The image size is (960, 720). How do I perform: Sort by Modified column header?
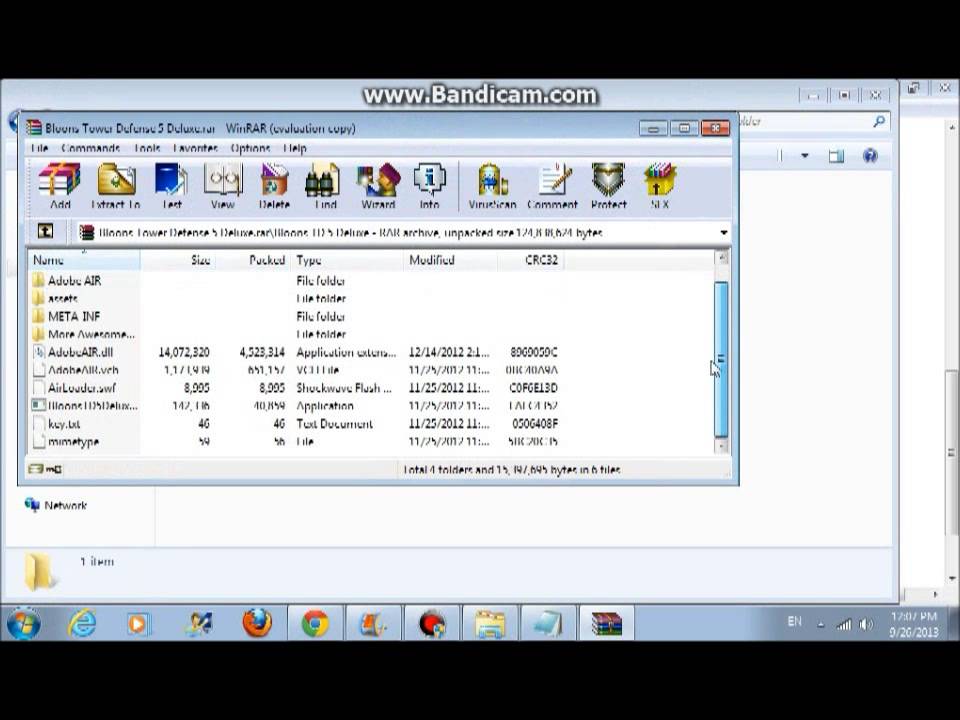coord(450,260)
